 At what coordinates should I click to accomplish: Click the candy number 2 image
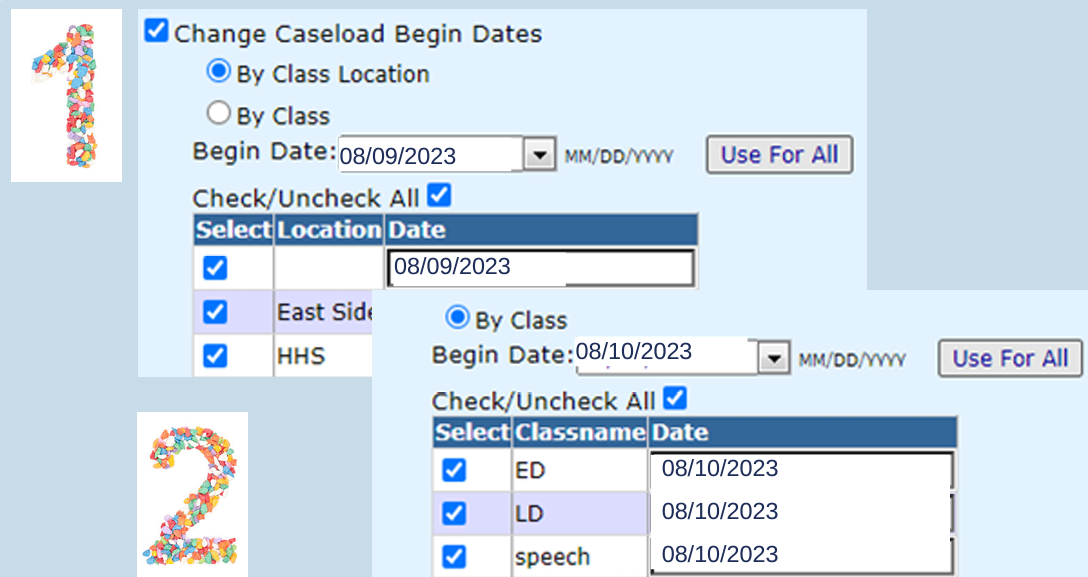[192, 493]
